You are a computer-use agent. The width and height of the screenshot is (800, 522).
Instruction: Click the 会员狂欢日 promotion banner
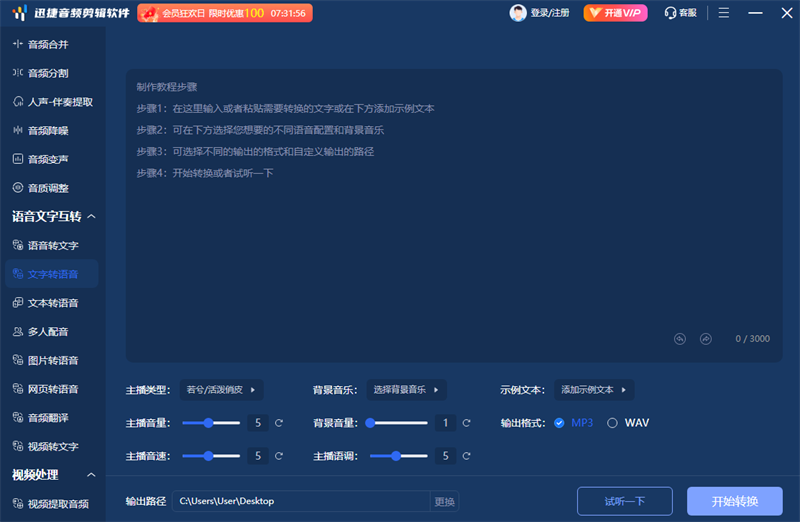click(x=225, y=13)
